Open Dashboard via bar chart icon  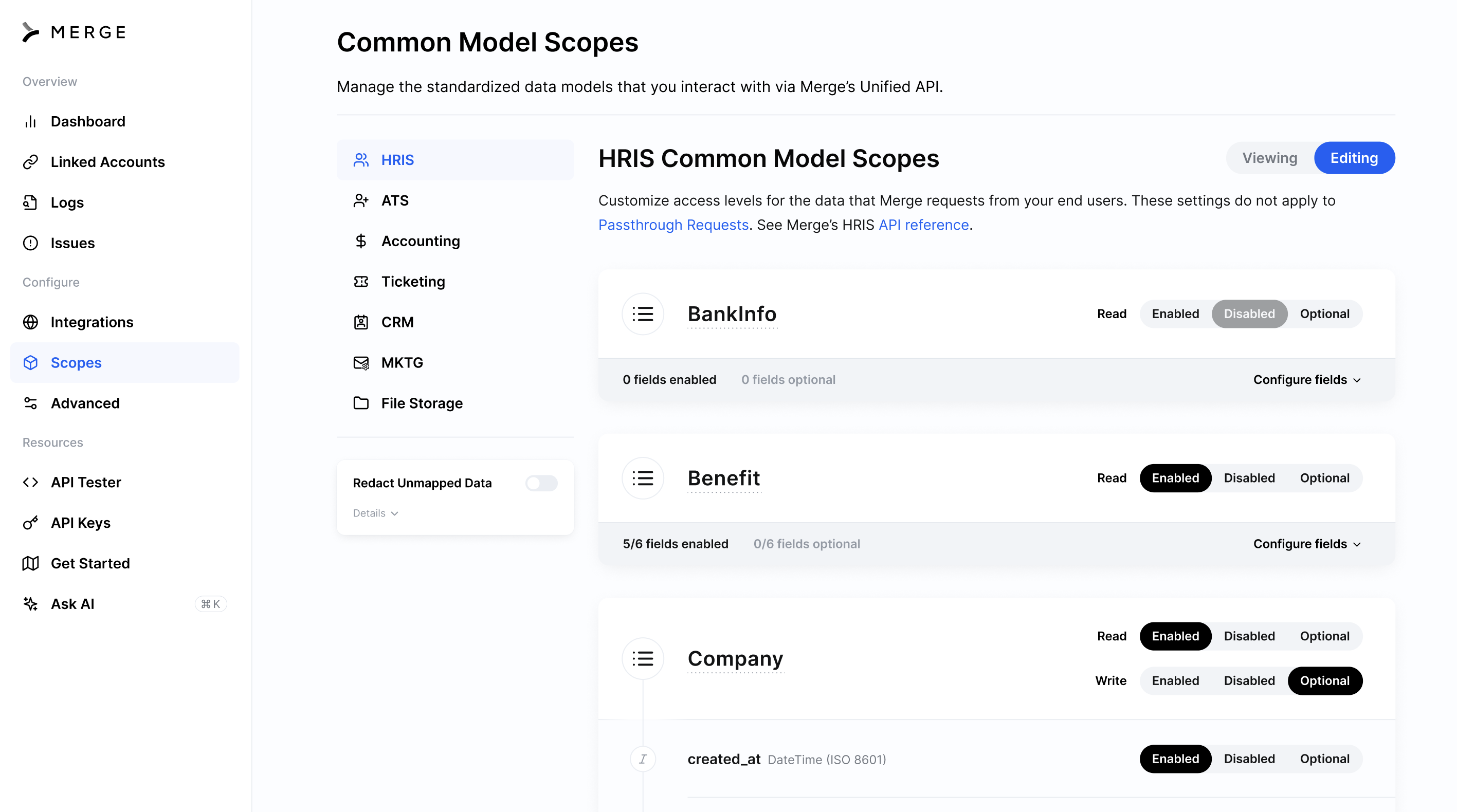(x=30, y=122)
